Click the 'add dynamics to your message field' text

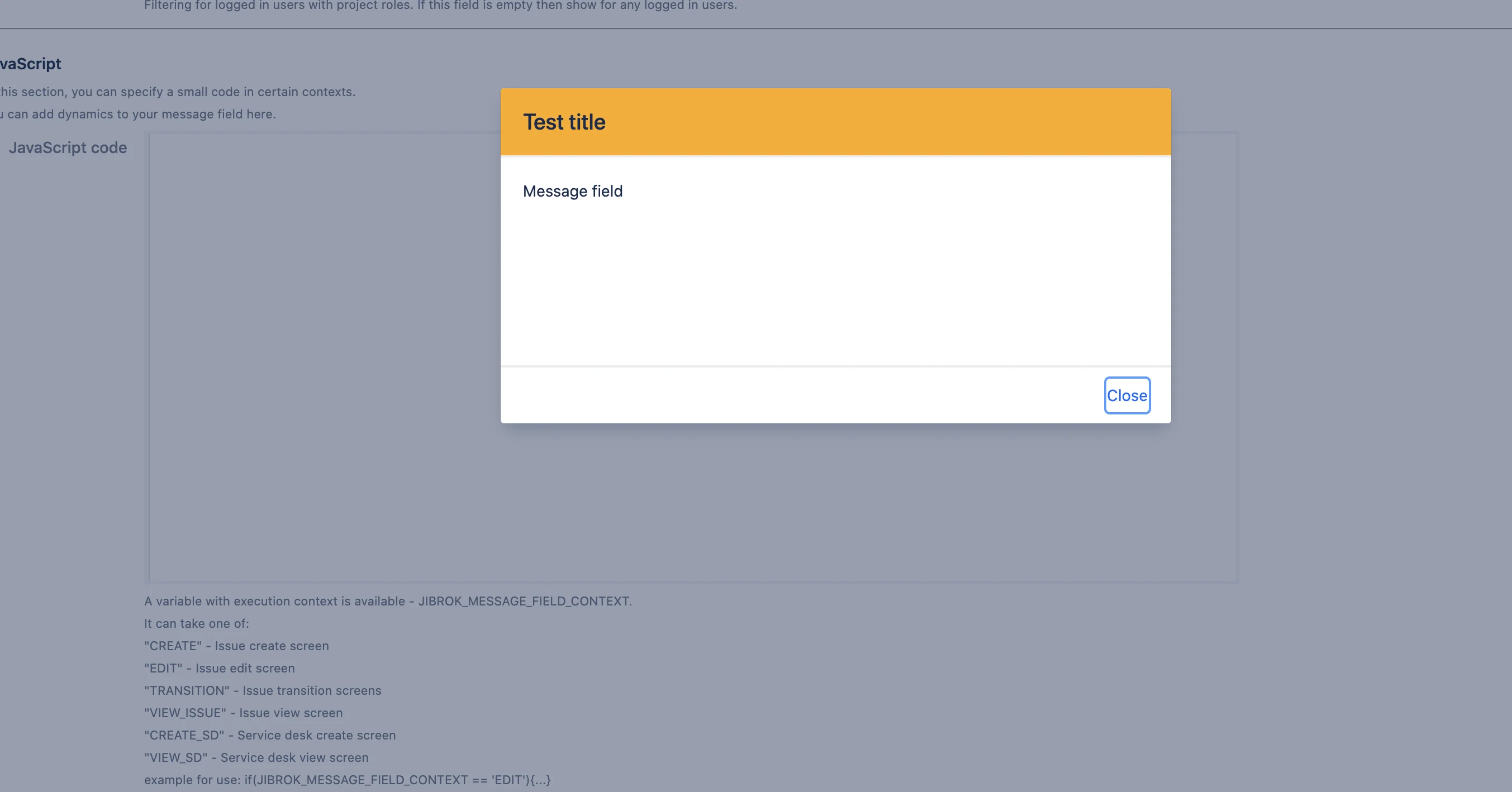click(x=138, y=114)
